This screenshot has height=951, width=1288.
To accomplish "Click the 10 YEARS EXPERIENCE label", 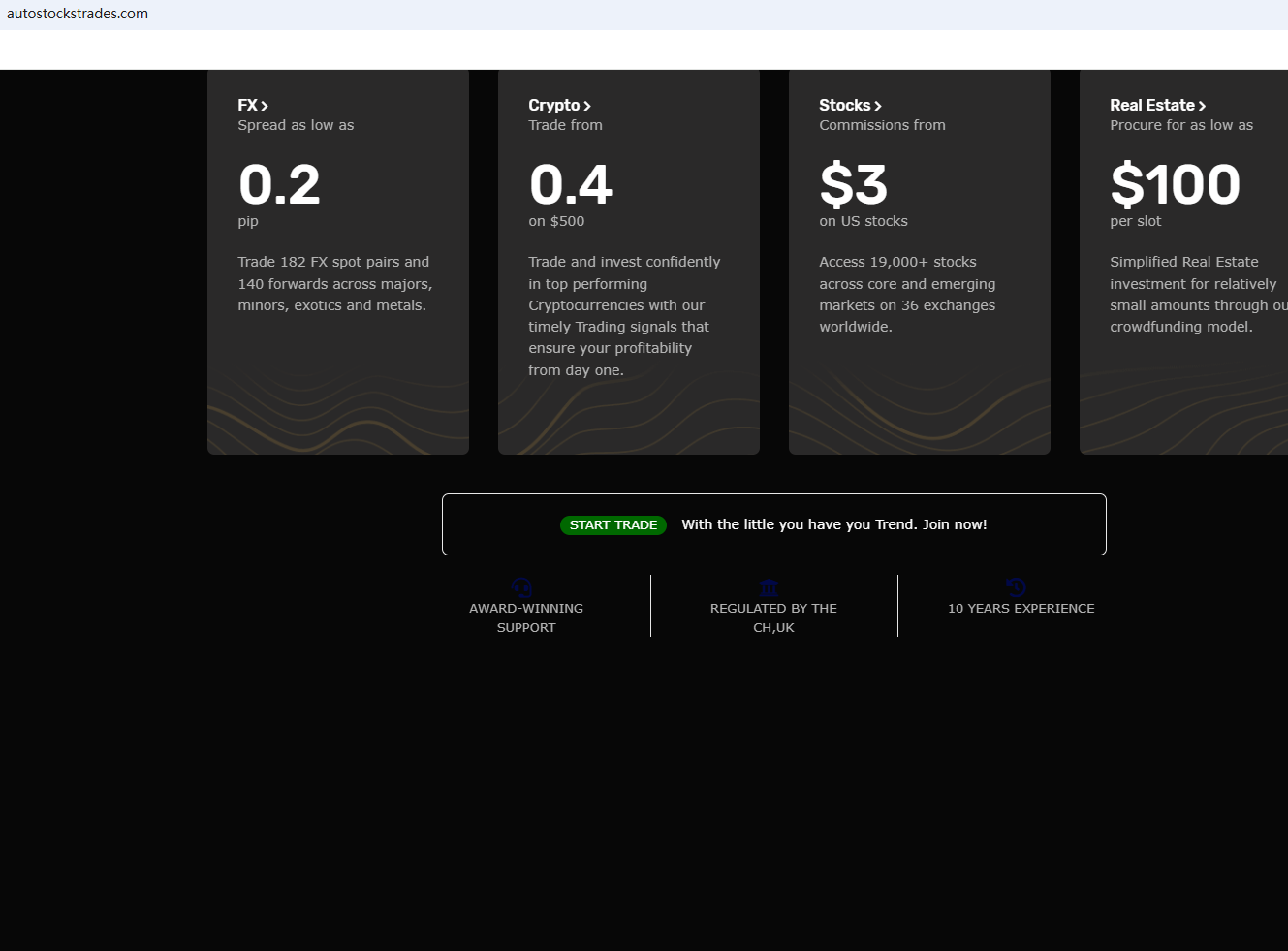I will click(x=1021, y=608).
